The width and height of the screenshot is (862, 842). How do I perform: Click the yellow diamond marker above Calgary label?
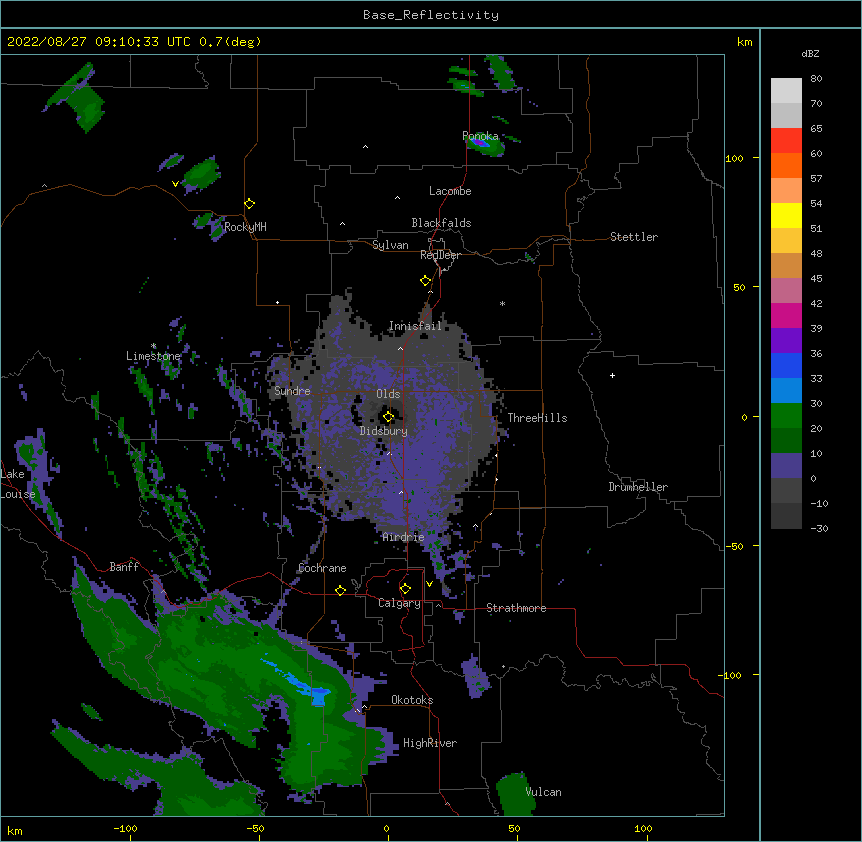(405, 589)
